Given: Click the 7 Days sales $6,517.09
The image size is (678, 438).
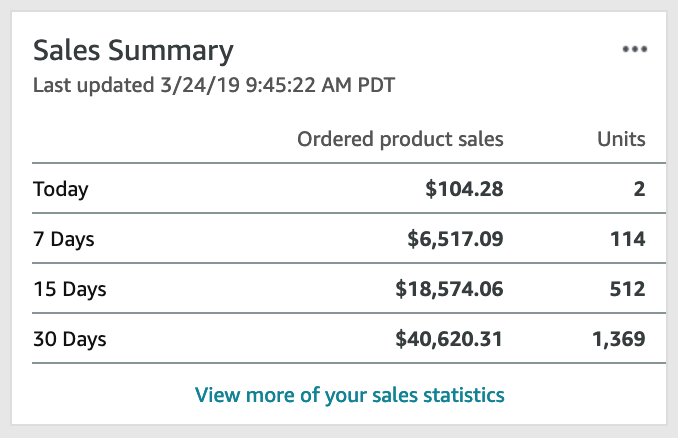Looking at the screenshot, I should pyautogui.click(x=455, y=239).
